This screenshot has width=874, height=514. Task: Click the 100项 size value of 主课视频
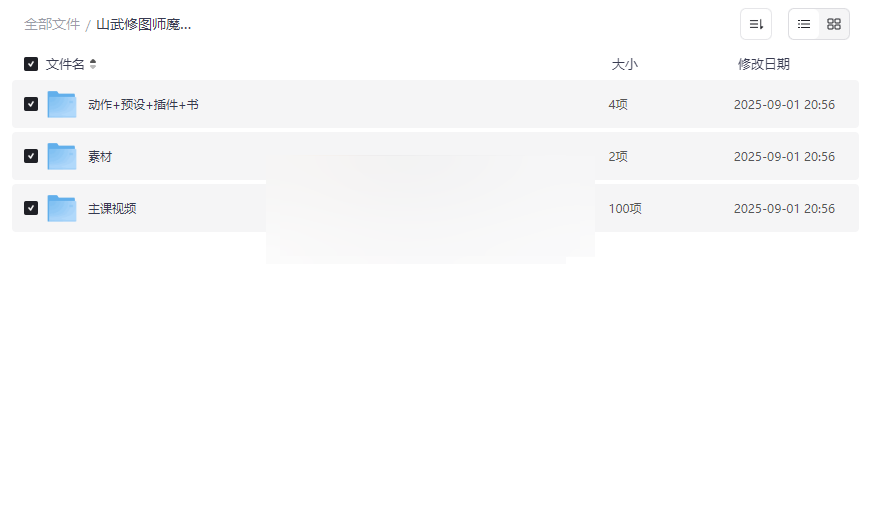(x=625, y=208)
